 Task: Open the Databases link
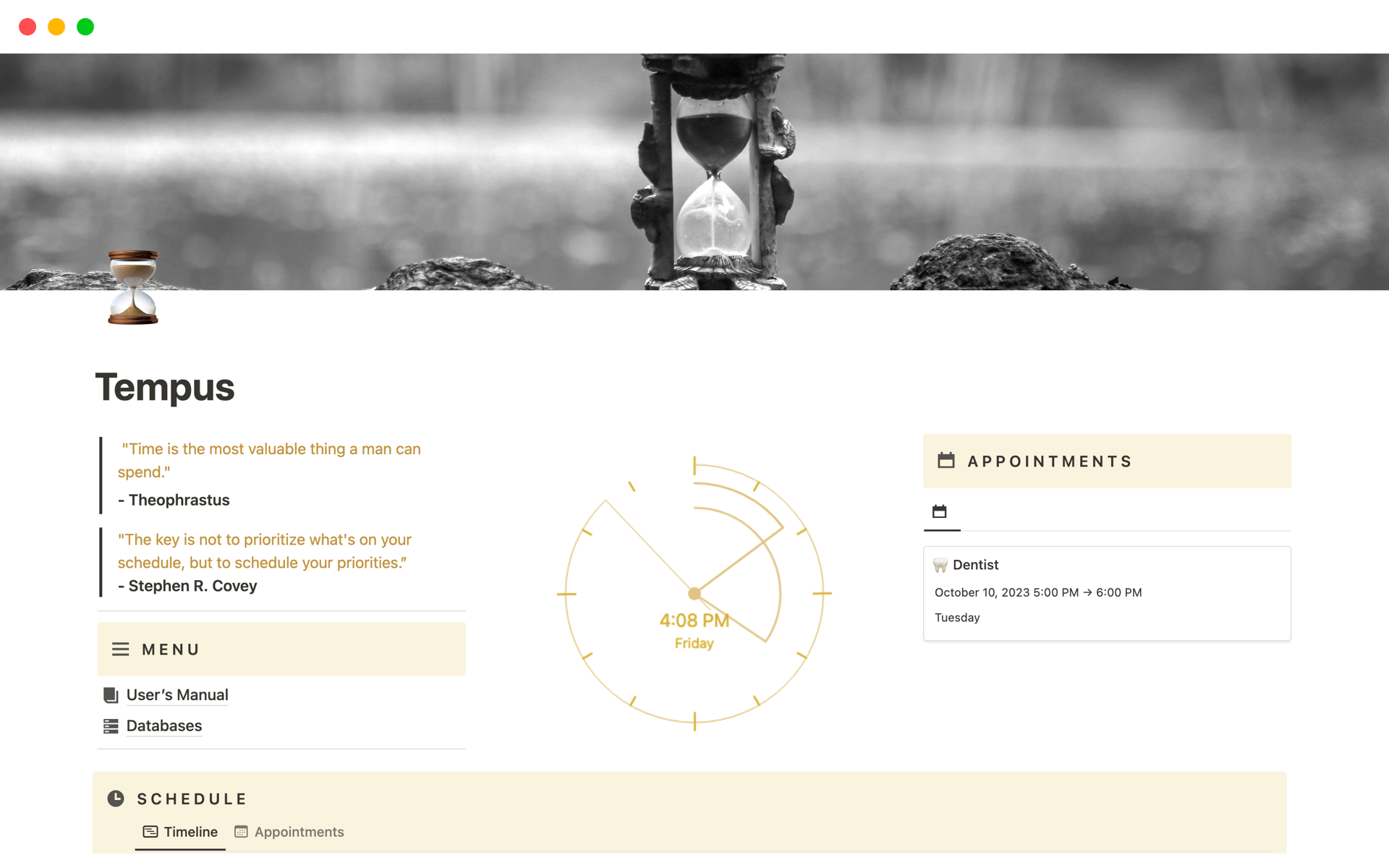pyautogui.click(x=163, y=723)
